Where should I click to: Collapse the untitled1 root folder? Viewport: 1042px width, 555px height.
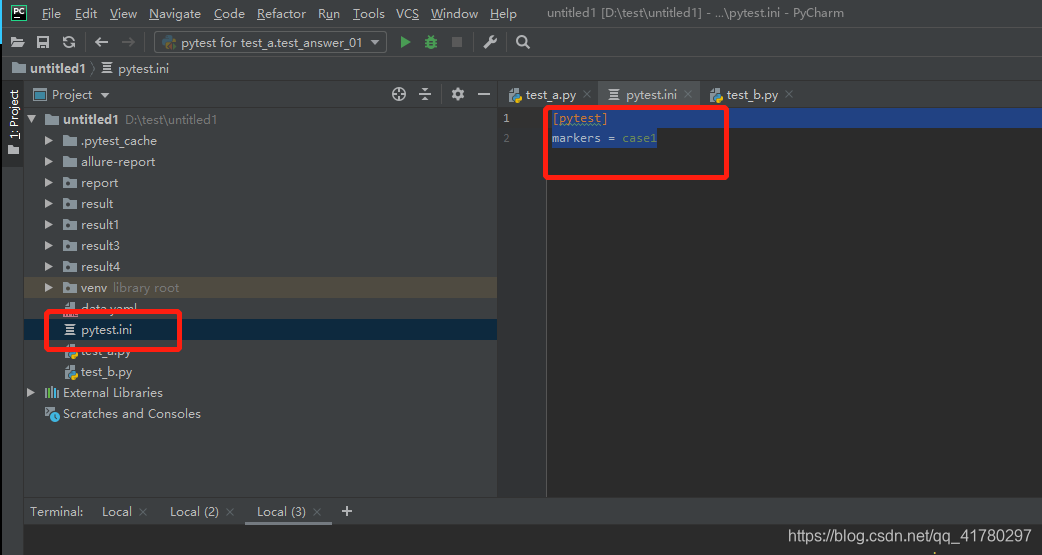[x=32, y=120]
